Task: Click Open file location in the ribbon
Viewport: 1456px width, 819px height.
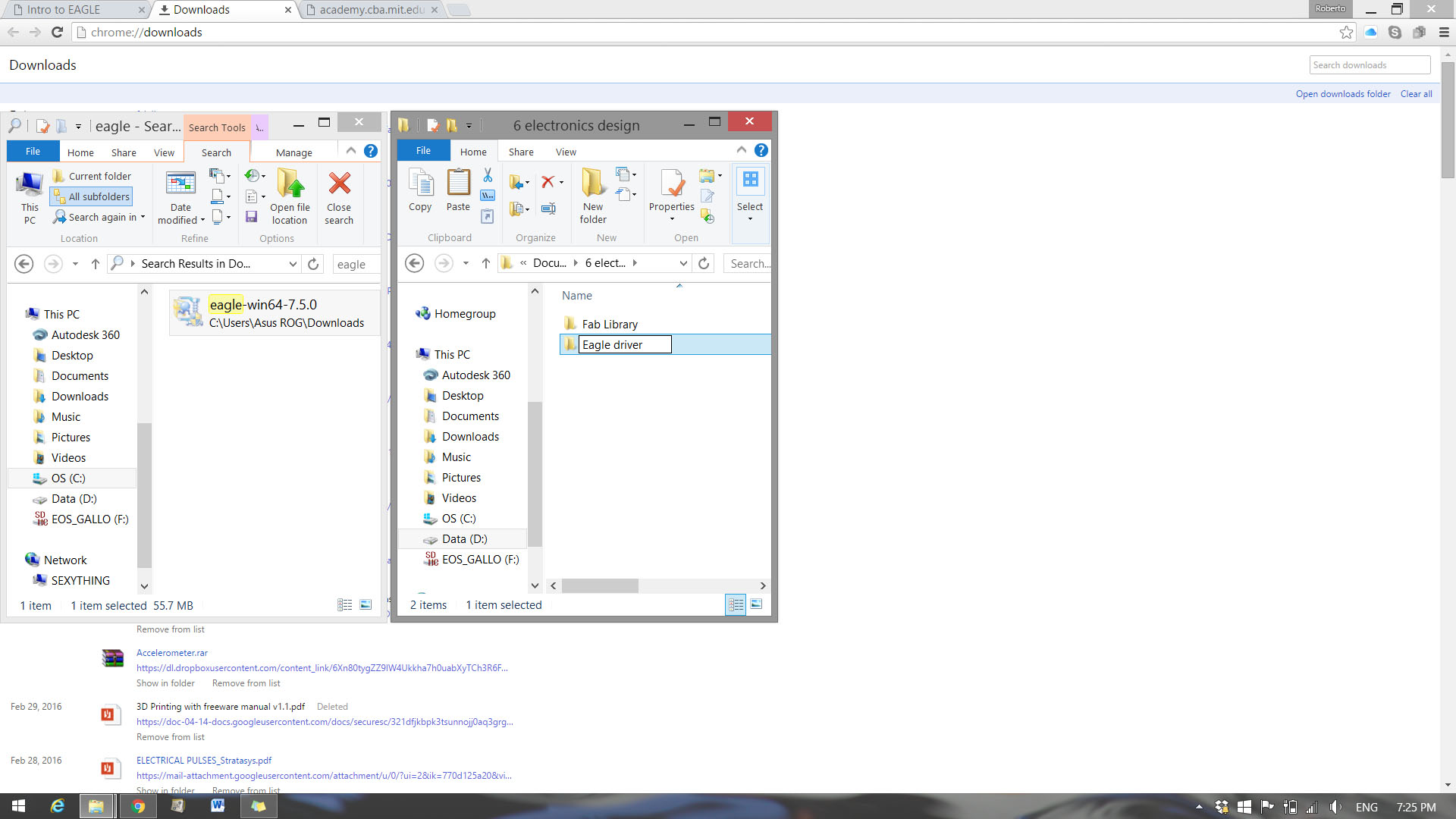Action: pyautogui.click(x=290, y=197)
